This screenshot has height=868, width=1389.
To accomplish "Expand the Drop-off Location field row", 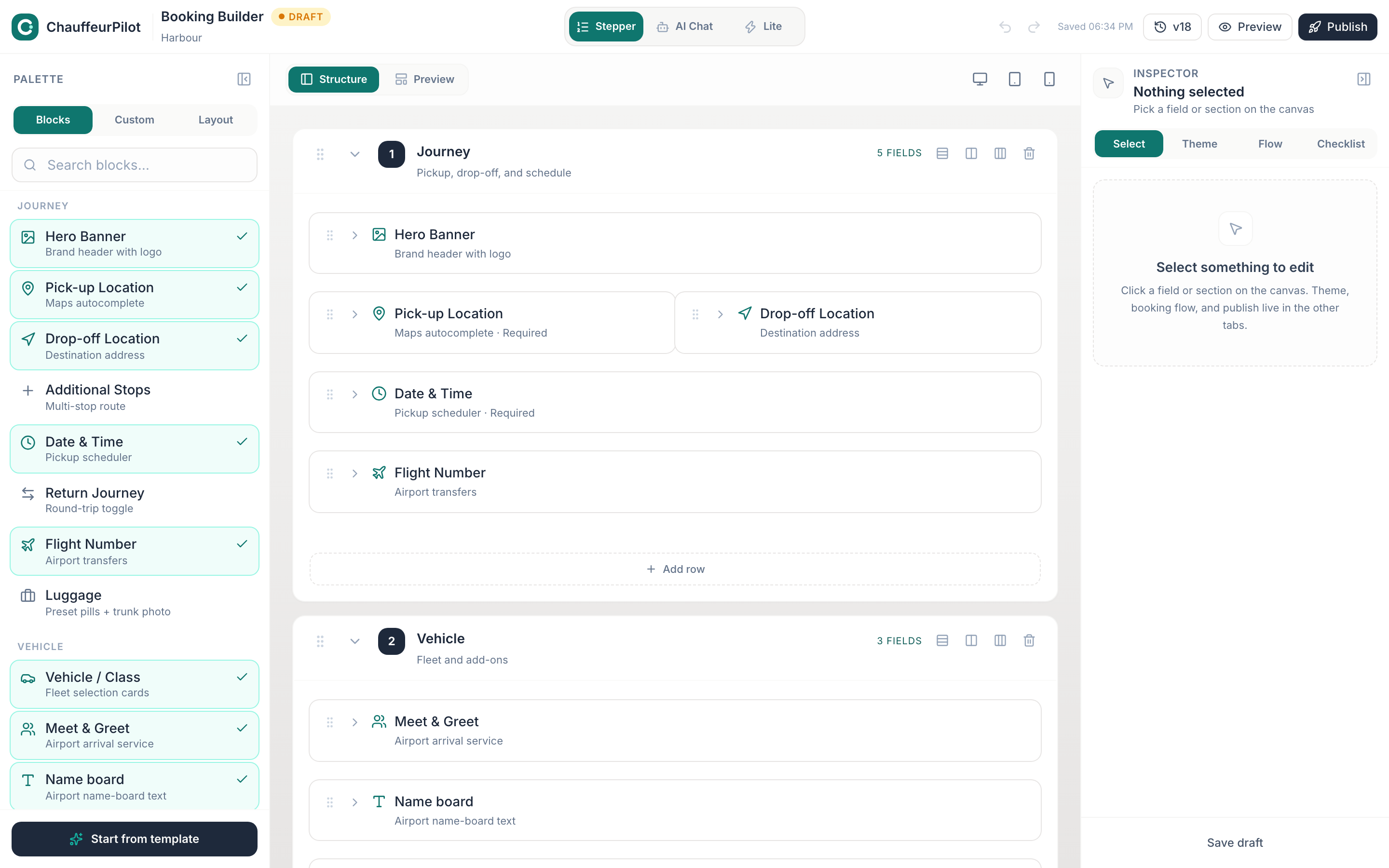I will [x=721, y=314].
